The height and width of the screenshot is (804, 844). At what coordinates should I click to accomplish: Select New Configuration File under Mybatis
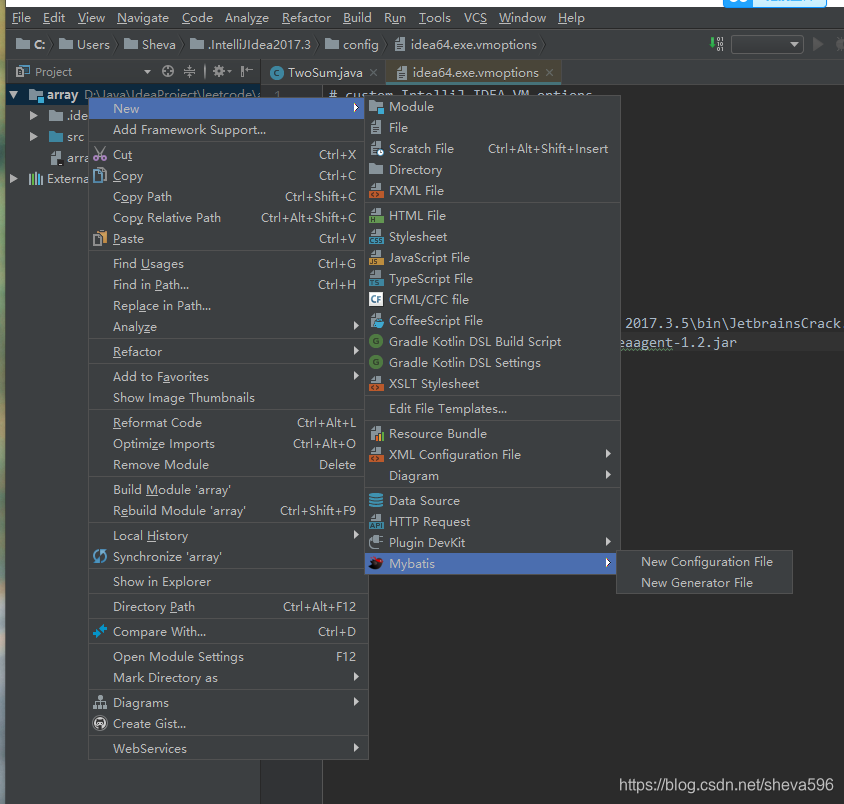point(705,562)
